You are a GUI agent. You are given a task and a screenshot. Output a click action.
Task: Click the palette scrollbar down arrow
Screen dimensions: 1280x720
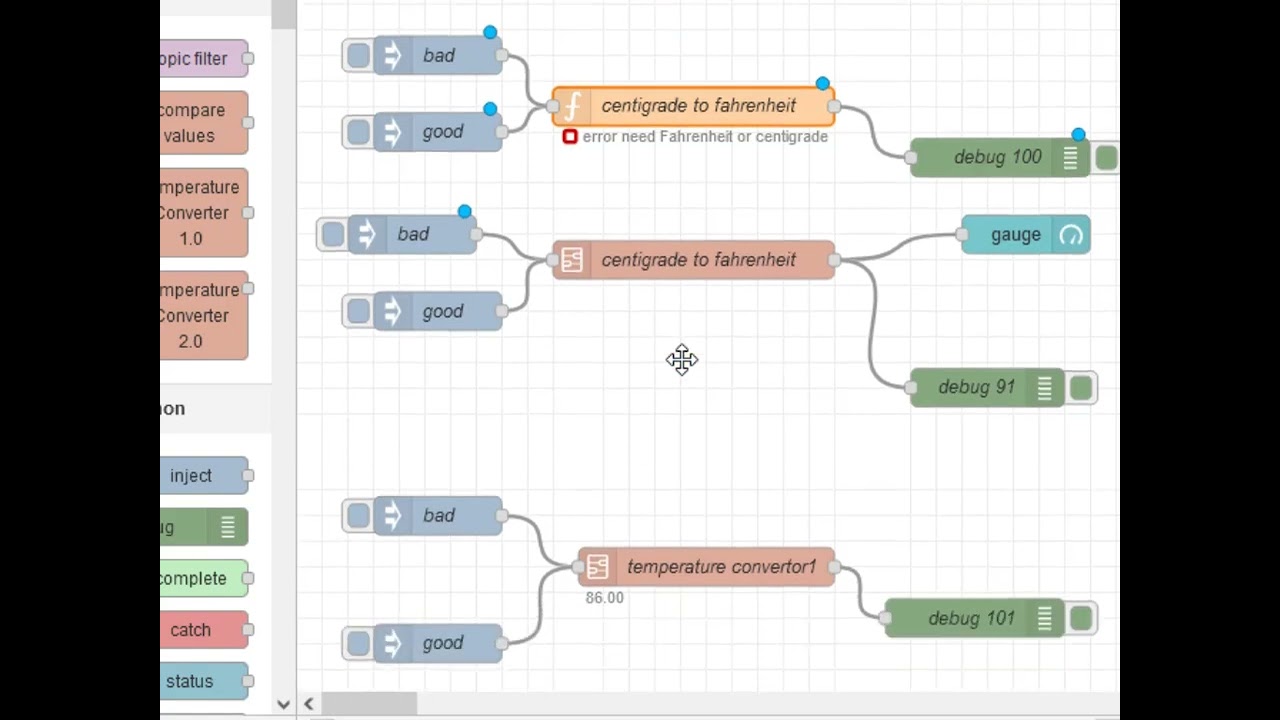[x=283, y=705]
